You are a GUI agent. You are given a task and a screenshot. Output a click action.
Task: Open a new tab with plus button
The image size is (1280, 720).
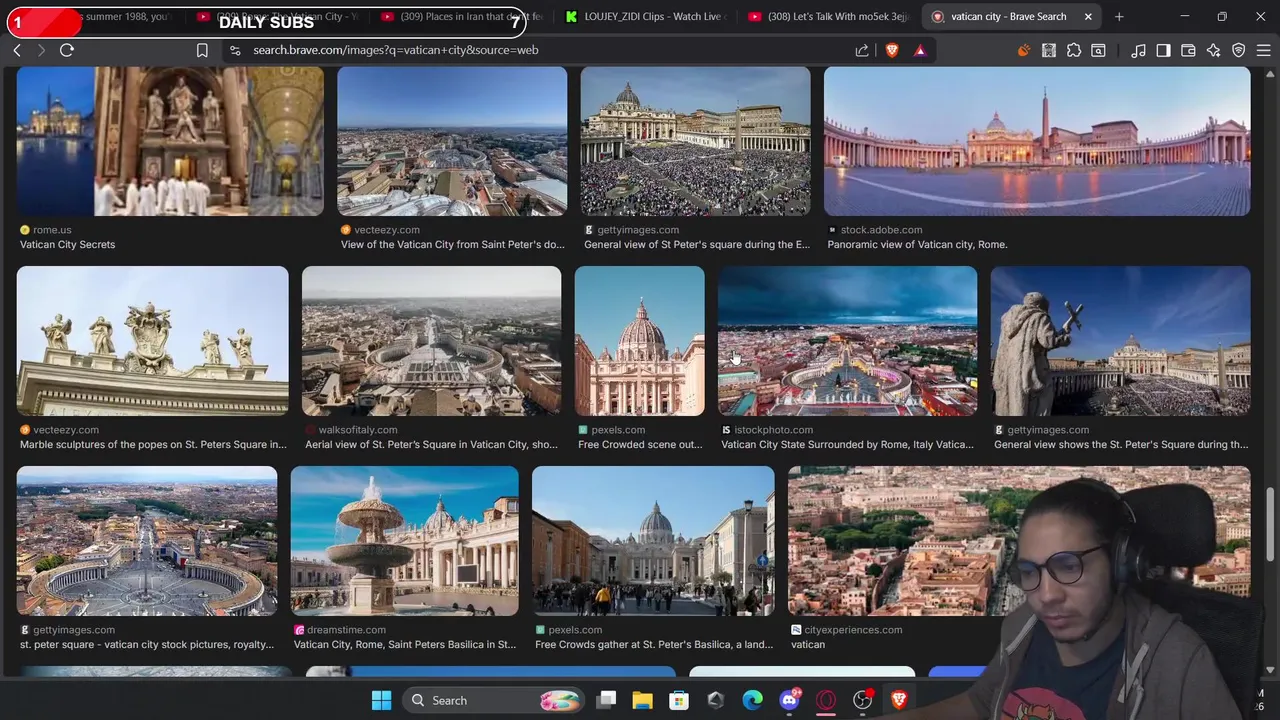pos(1119,16)
